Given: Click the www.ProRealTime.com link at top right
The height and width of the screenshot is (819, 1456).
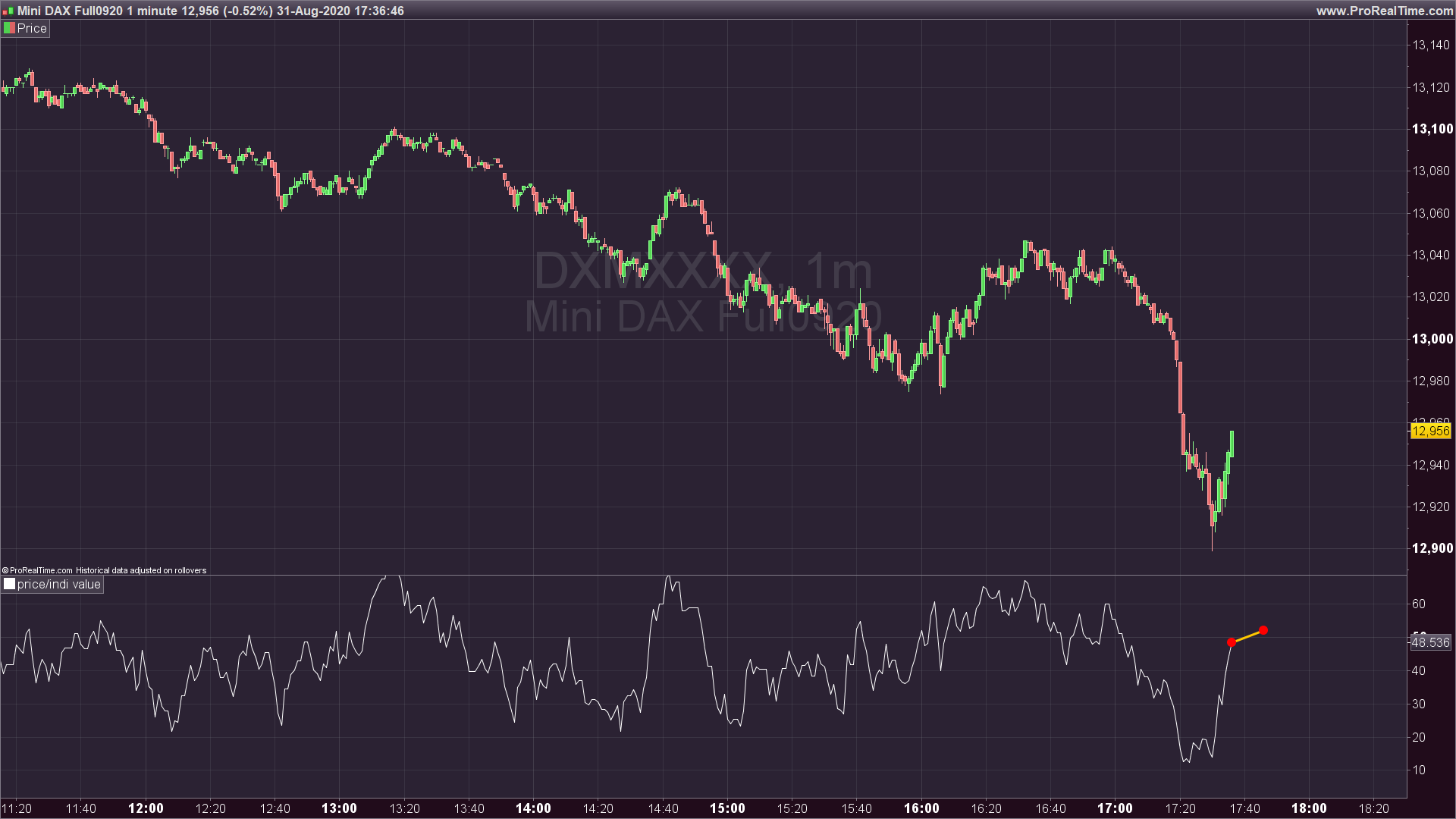Looking at the screenshot, I should coord(1384,11).
